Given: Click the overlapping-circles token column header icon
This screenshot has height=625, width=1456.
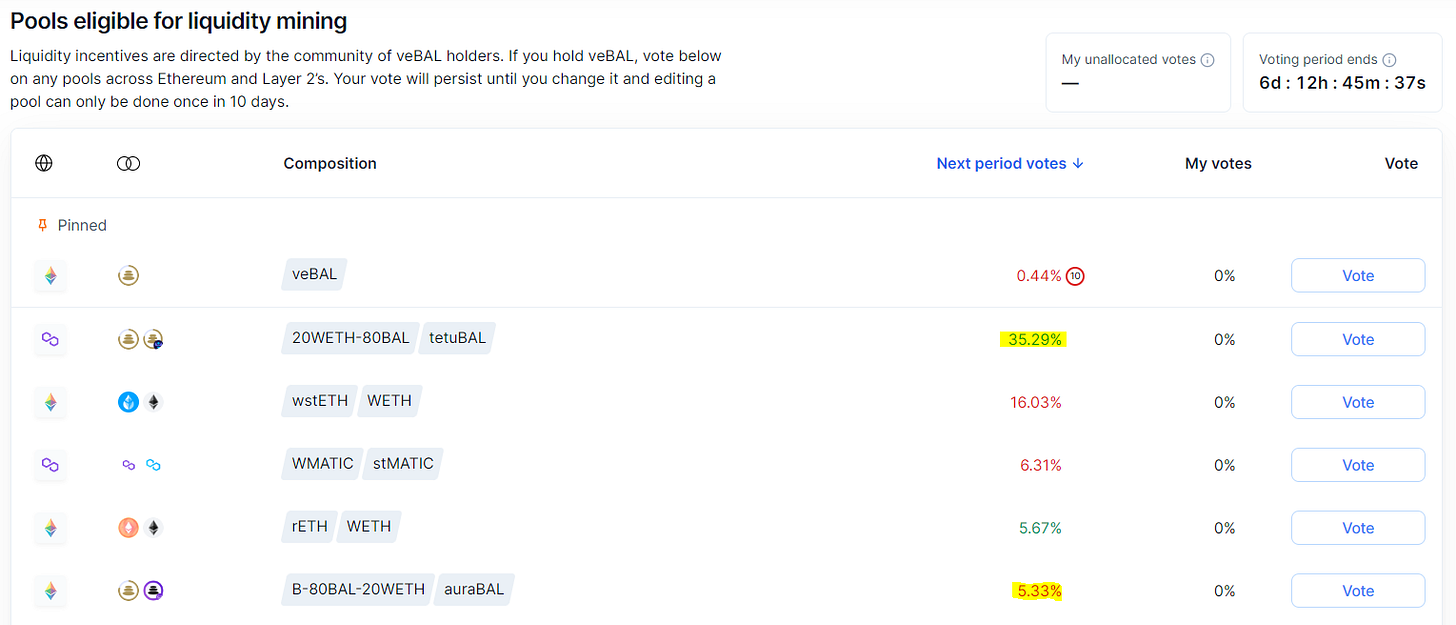Looking at the screenshot, I should (128, 163).
